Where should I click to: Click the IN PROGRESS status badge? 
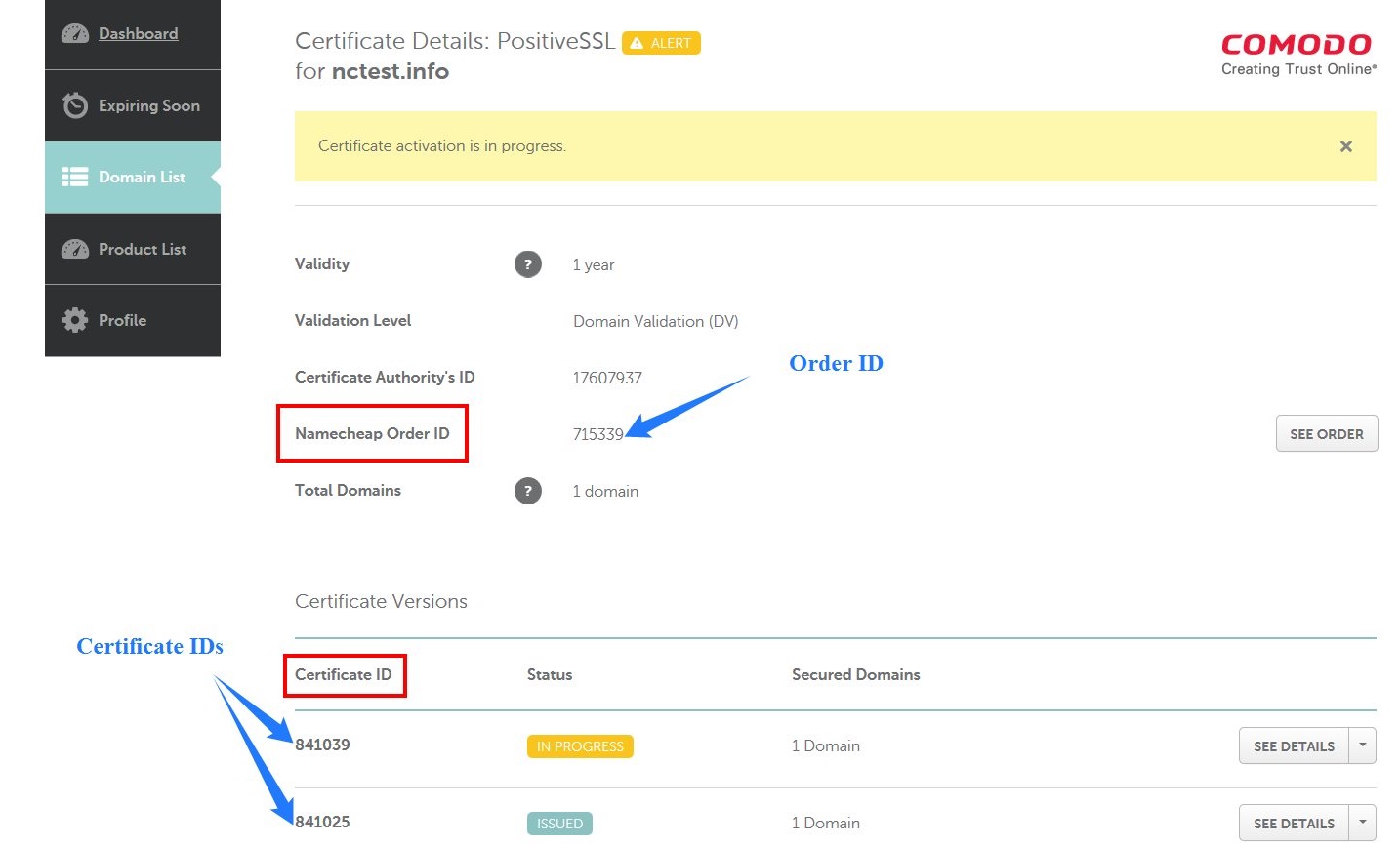580,746
